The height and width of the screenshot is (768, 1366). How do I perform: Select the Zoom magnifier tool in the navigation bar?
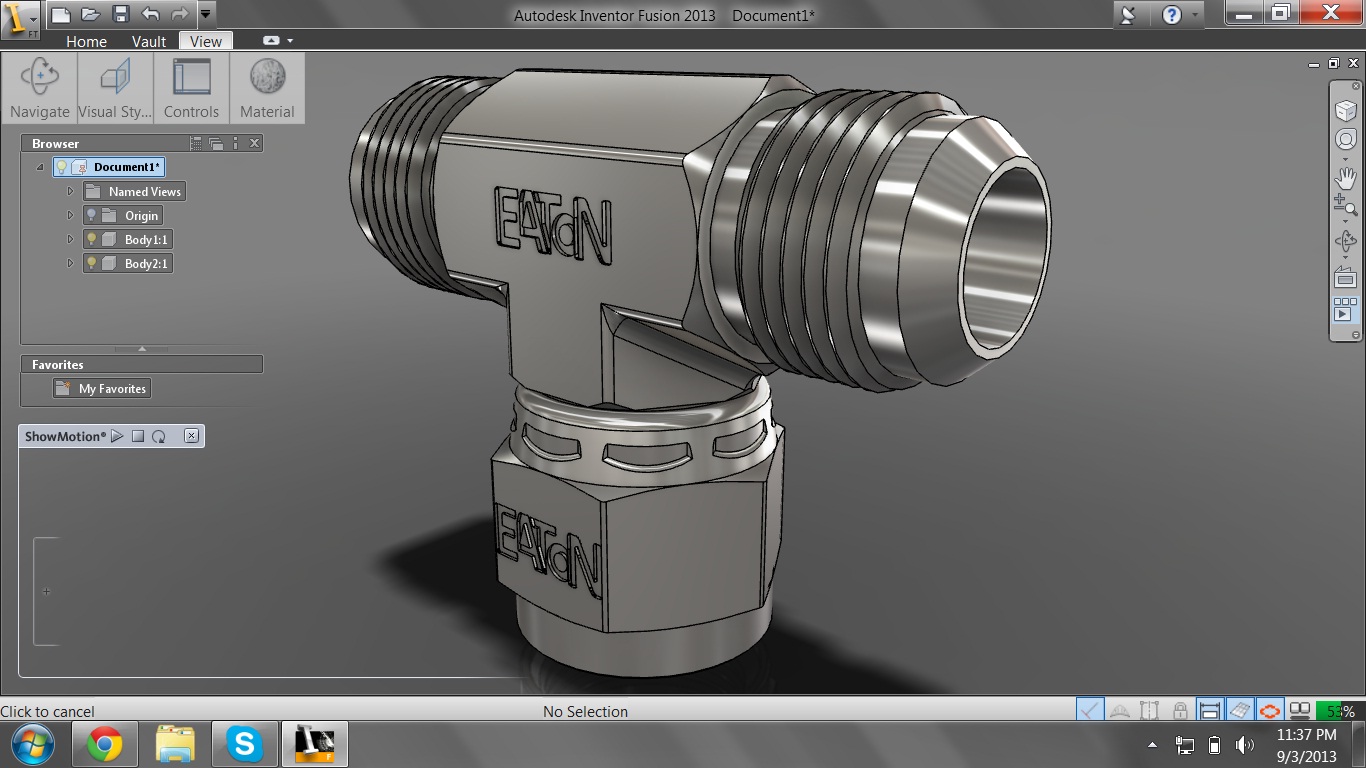(x=1345, y=206)
